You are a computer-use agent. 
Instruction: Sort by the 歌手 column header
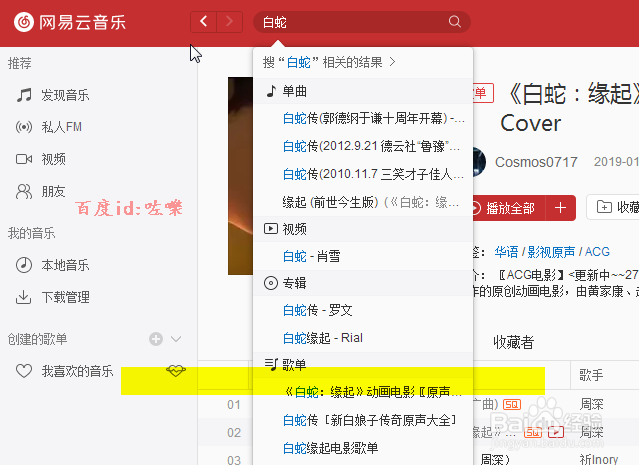[x=591, y=375]
